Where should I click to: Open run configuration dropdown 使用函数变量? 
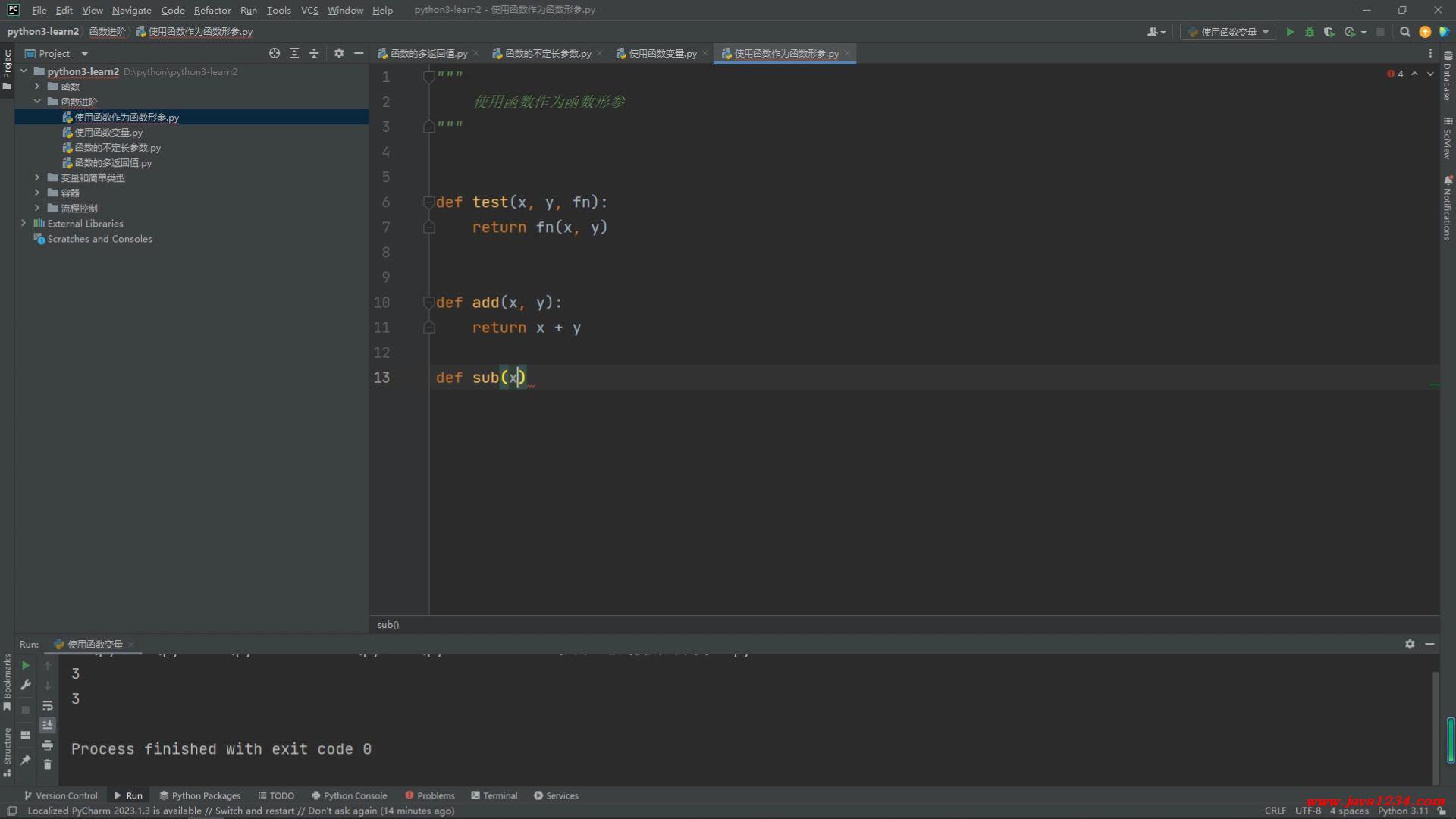tap(1228, 32)
